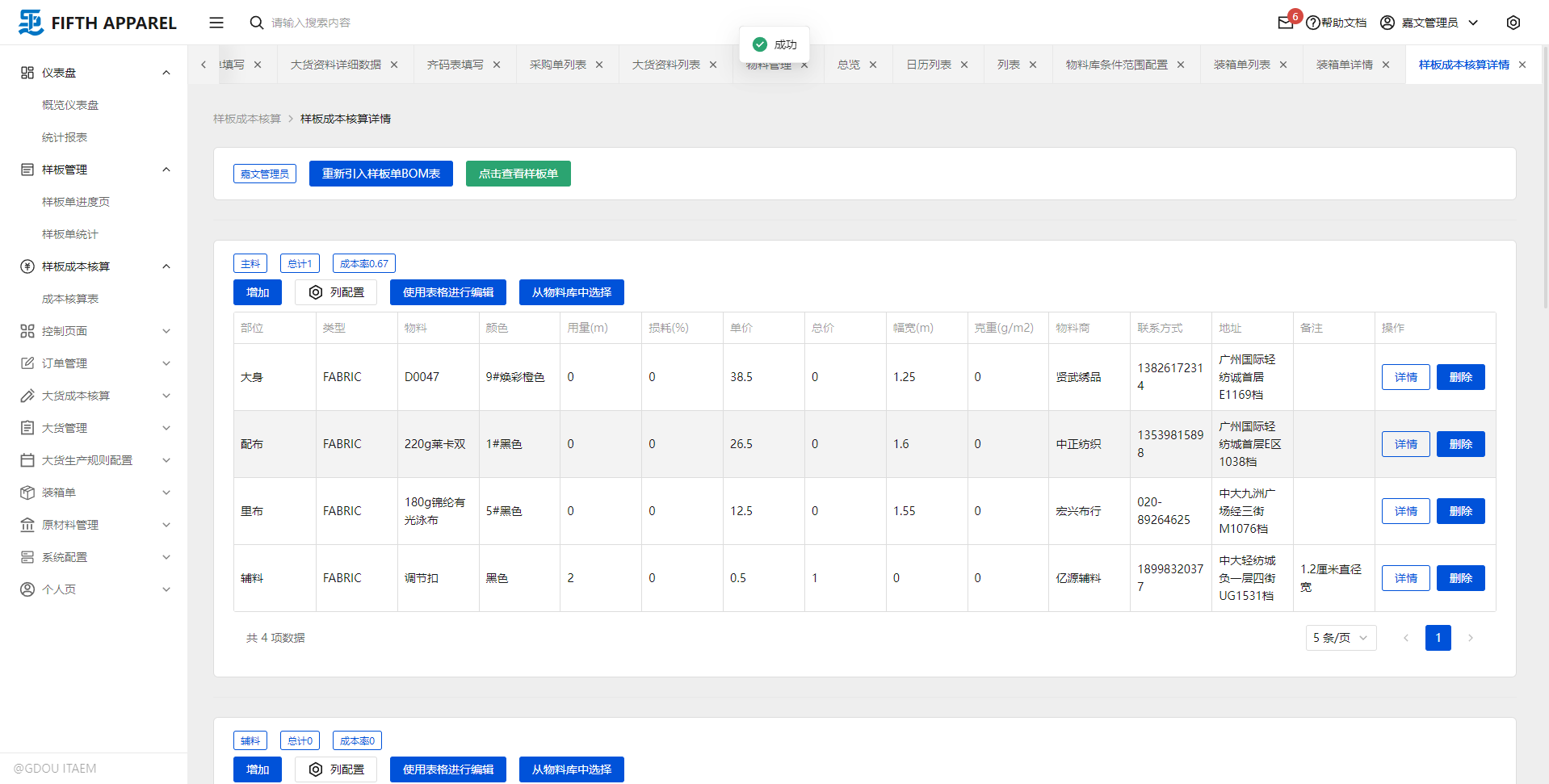Open the 嘉文管理员 account dropdown arrow
This screenshot has height=784, width=1549.
point(1473,23)
